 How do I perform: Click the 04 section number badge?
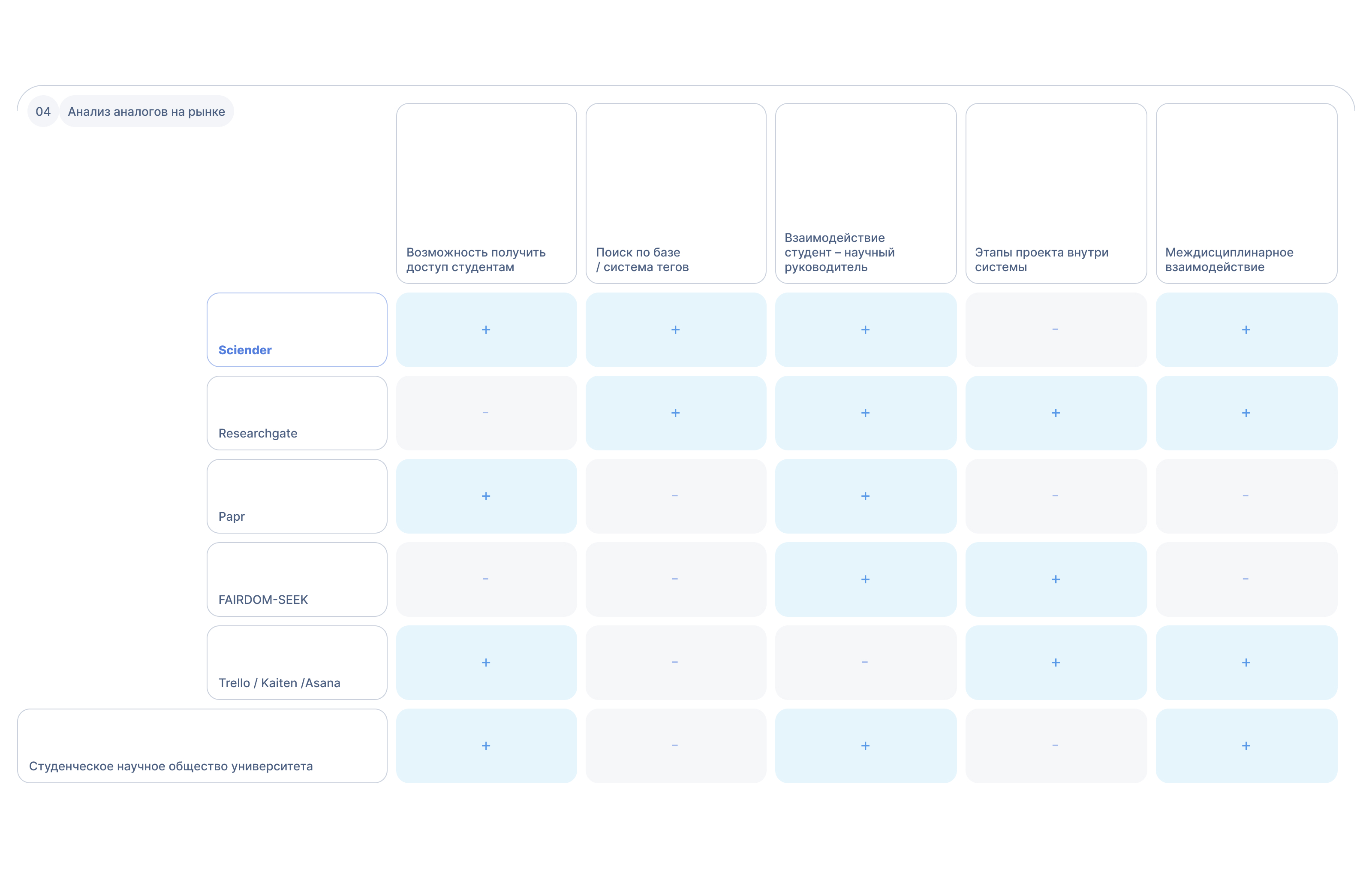43,111
